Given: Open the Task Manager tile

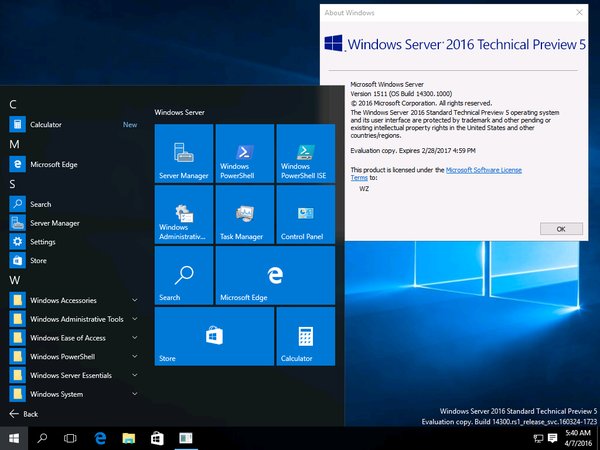Looking at the screenshot, I should coord(245,215).
